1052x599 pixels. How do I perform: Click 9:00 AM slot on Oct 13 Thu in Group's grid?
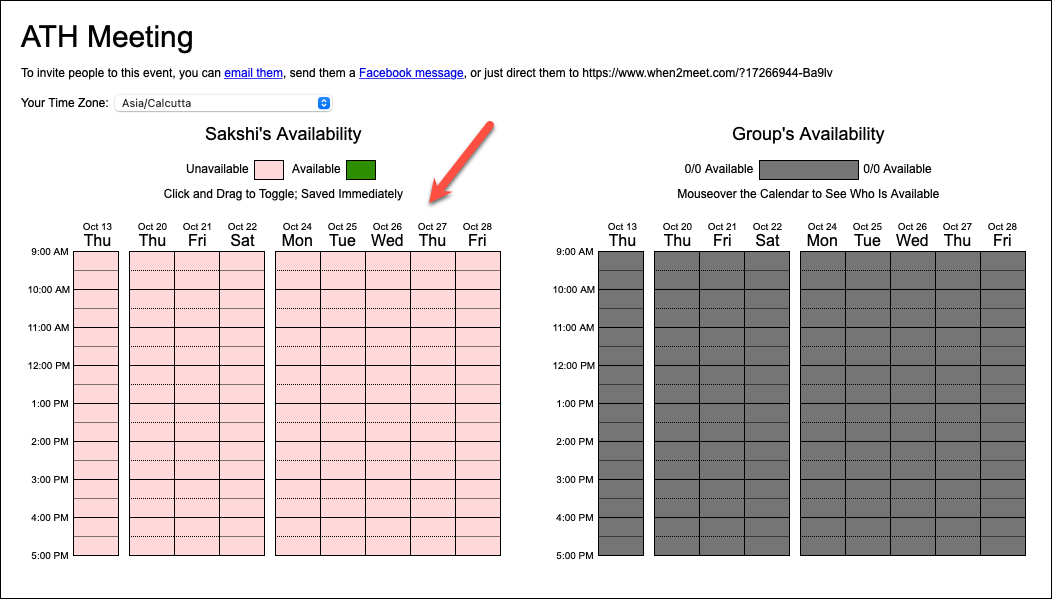(621, 261)
